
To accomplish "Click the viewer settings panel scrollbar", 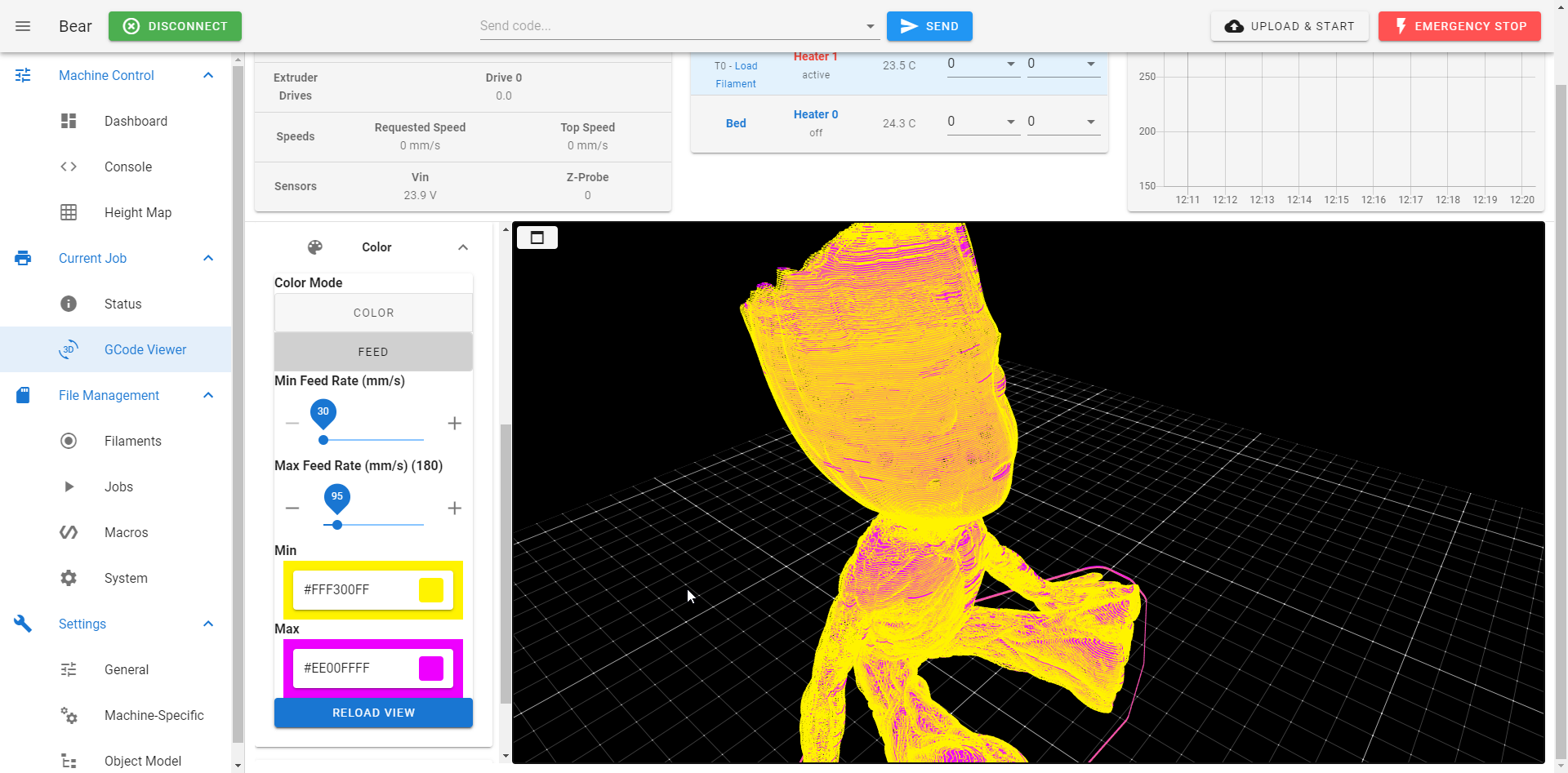I will (x=506, y=563).
